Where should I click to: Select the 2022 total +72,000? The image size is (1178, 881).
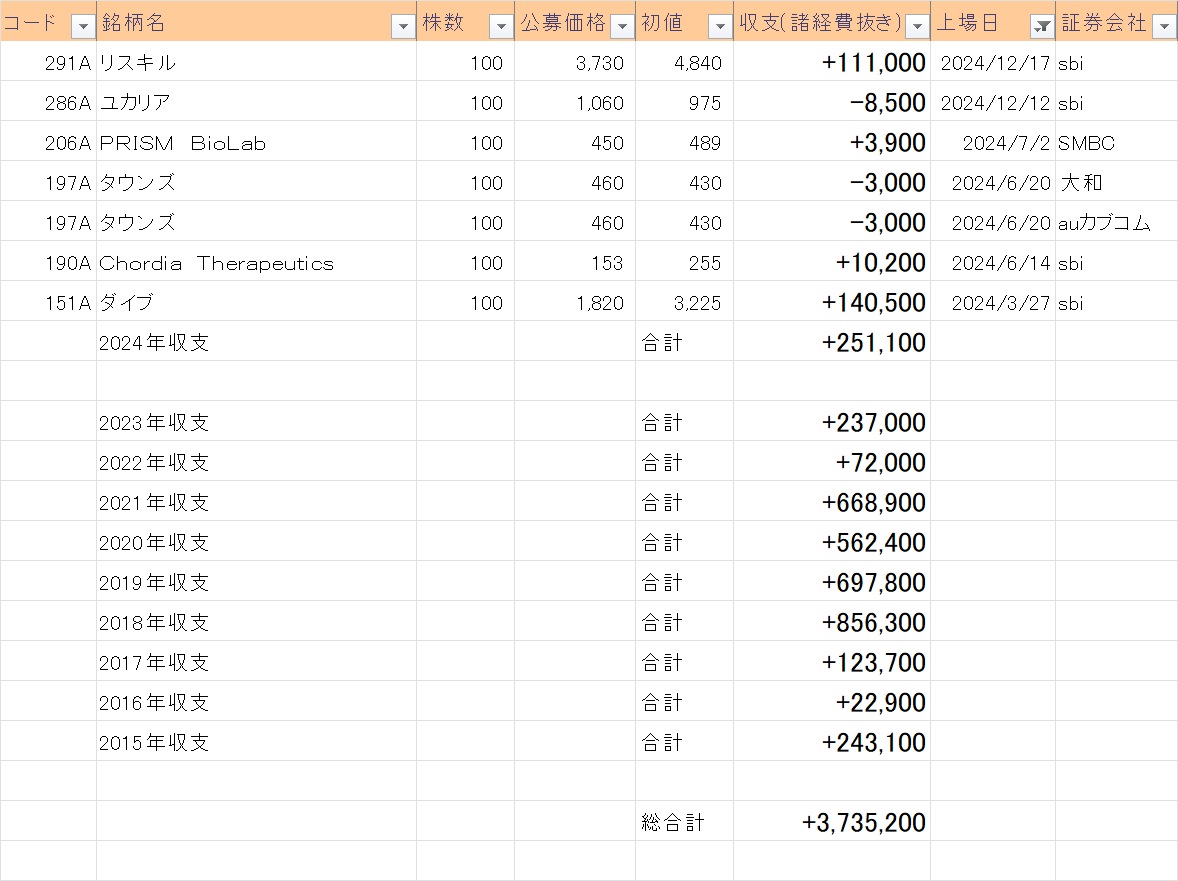pos(832,461)
